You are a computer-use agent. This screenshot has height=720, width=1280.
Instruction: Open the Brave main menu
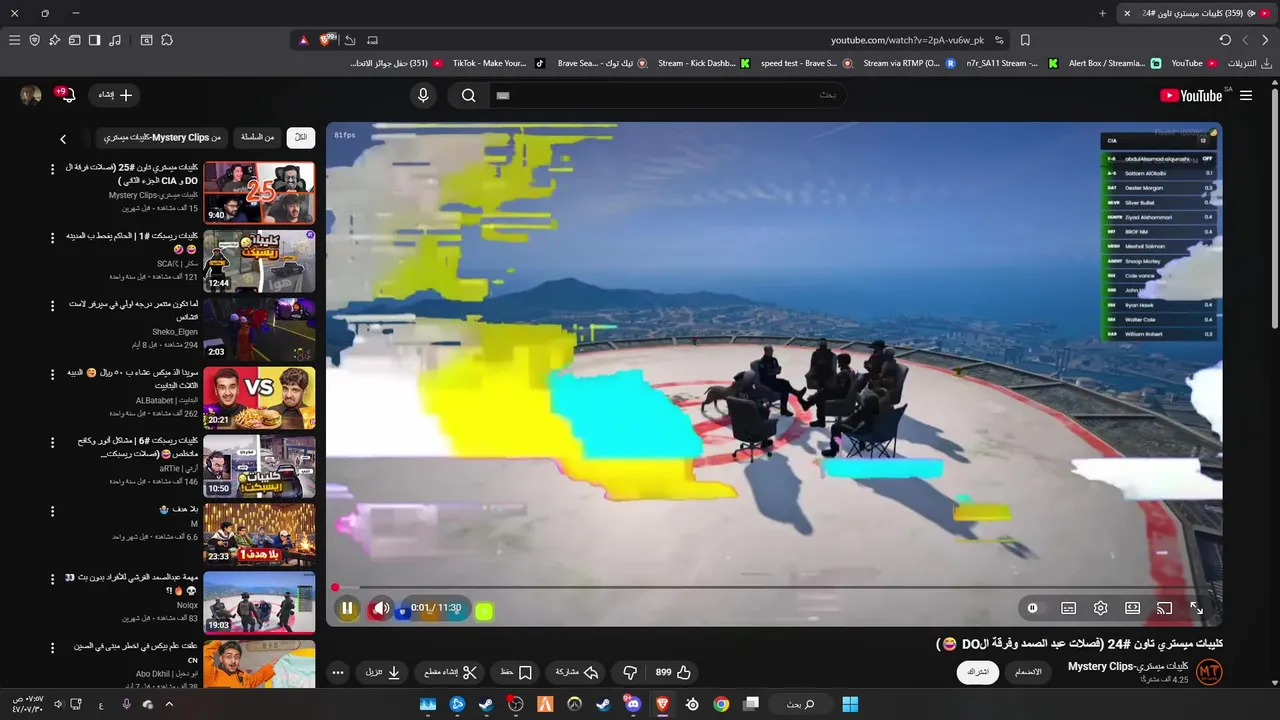tap(14, 40)
